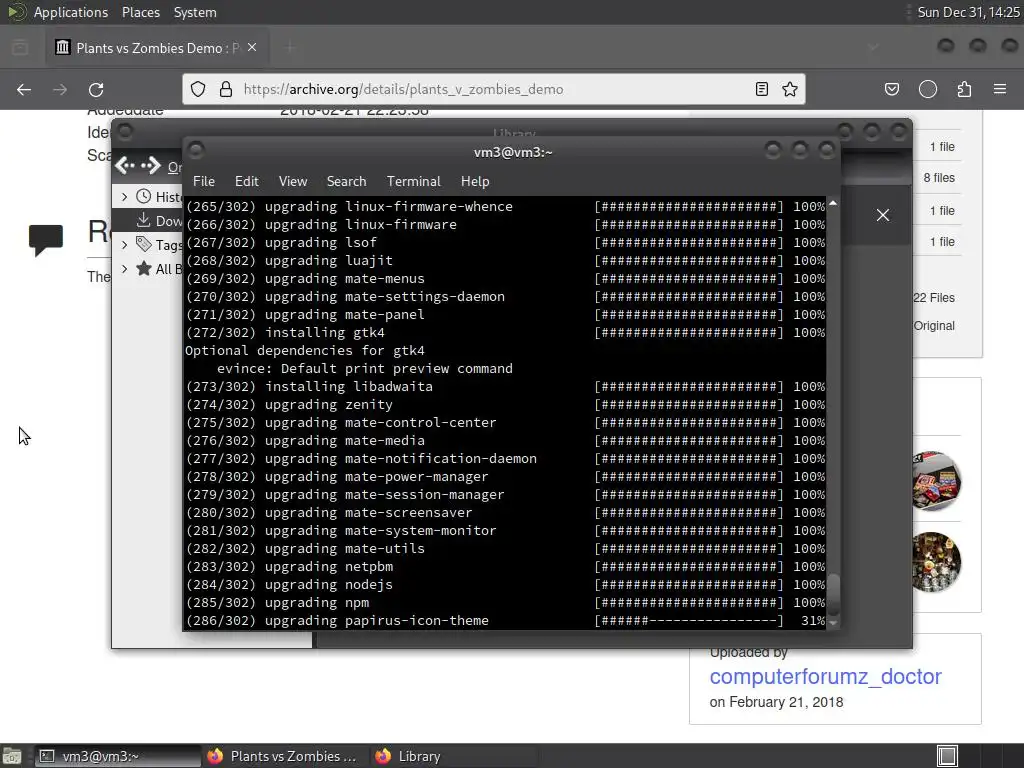
Task: Open the list all tabs dropdown
Action: click(873, 47)
